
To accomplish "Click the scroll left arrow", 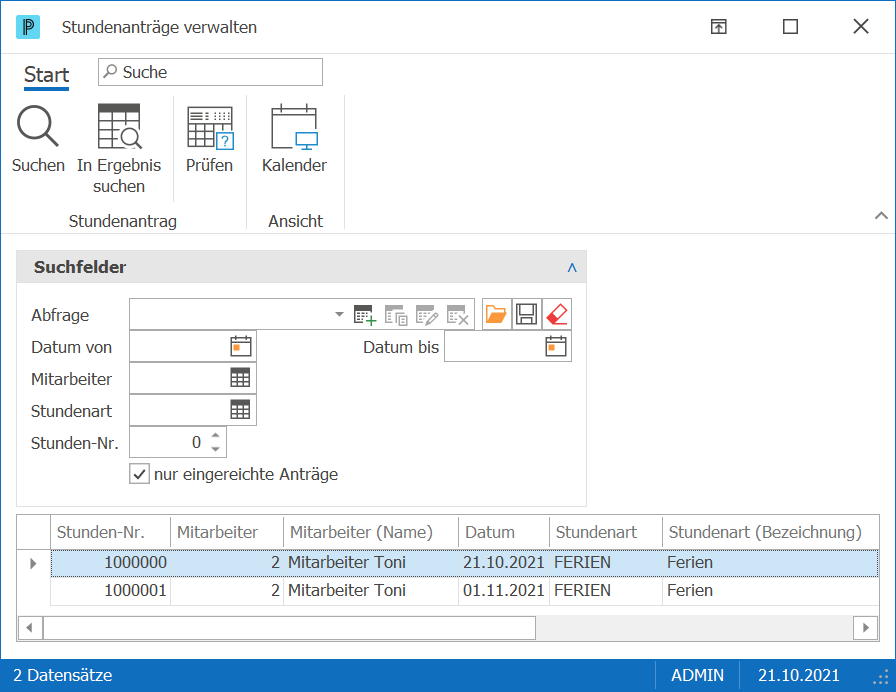I will pyautogui.click(x=29, y=627).
